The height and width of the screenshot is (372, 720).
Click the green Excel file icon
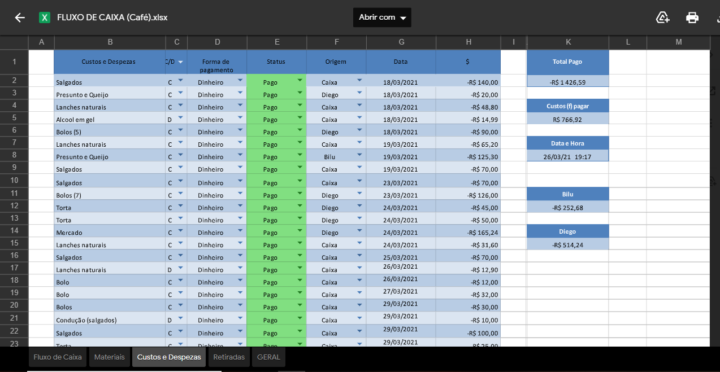45,18
